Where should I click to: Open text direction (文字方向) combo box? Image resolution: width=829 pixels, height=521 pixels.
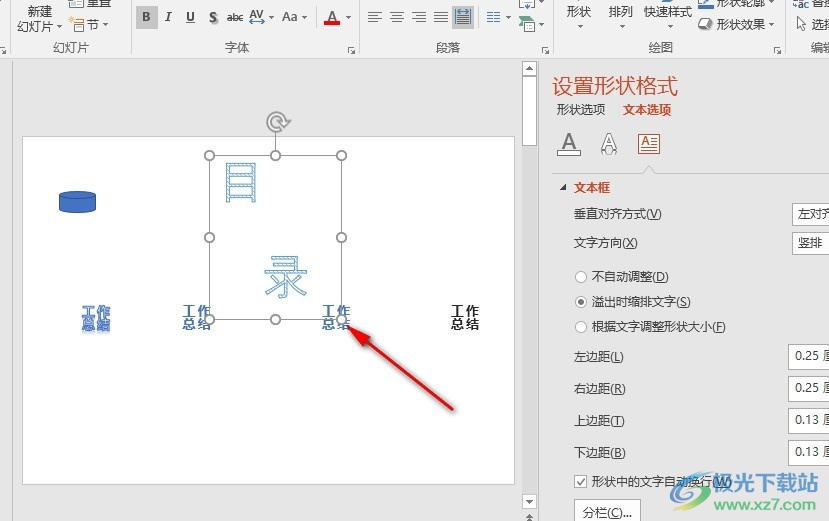[x=810, y=243]
